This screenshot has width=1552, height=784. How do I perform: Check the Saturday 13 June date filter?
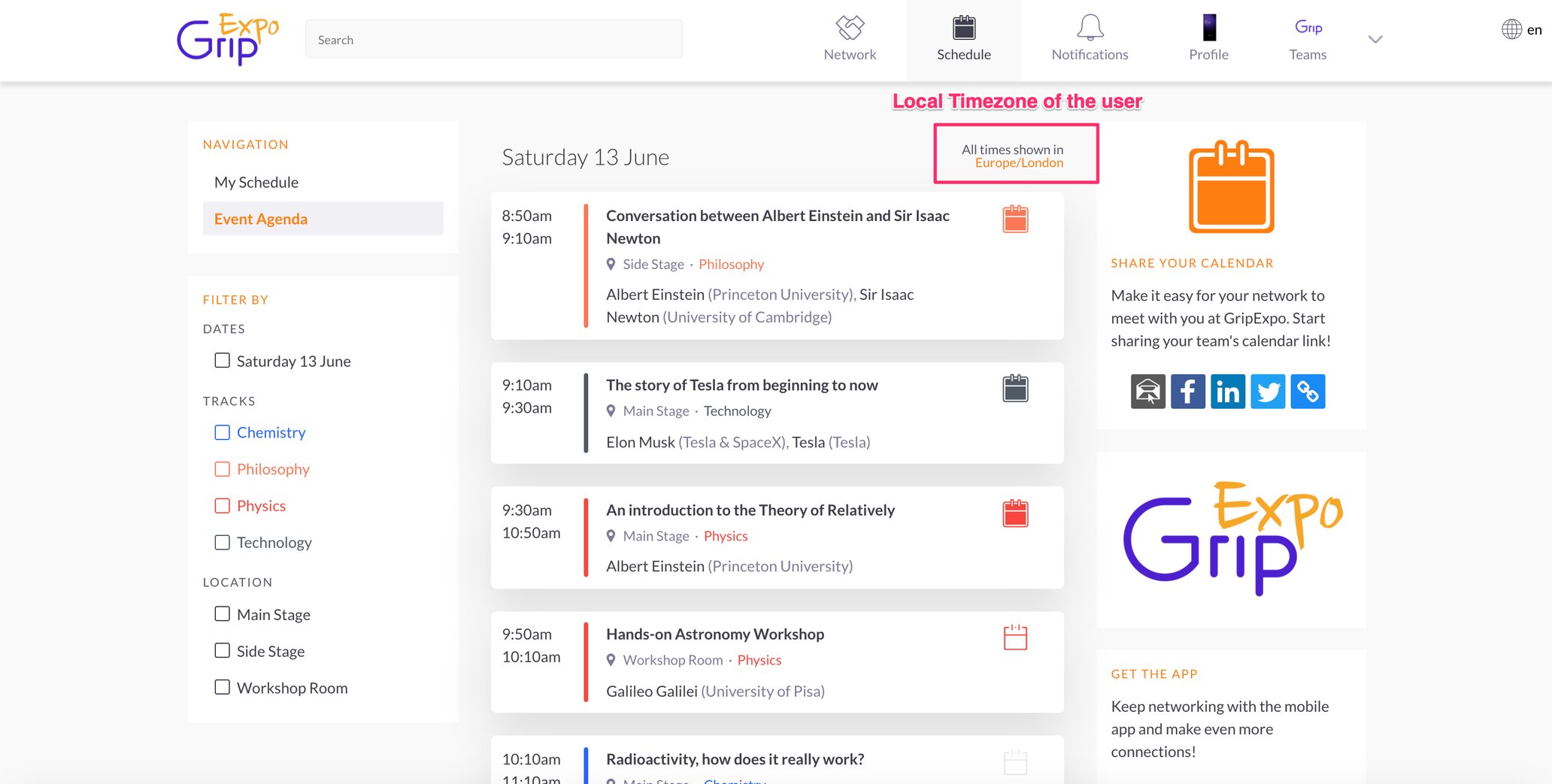click(223, 361)
